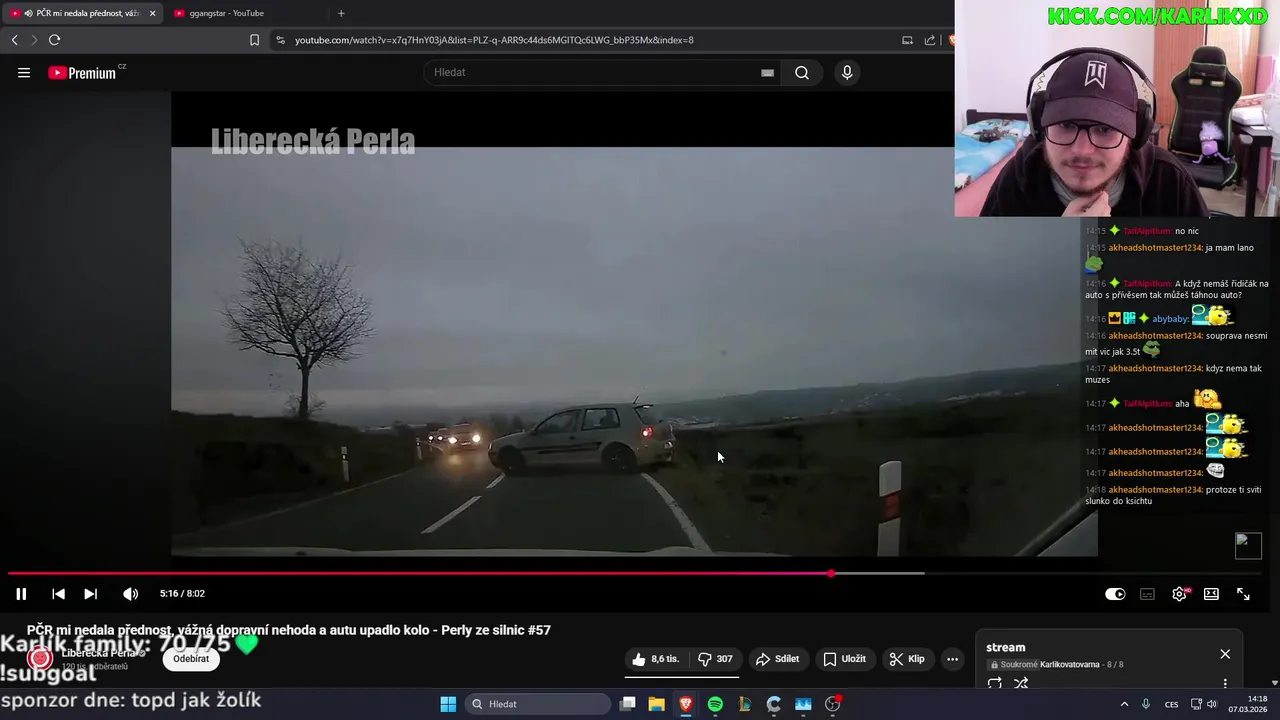1280x720 pixels.
Task: Go back in browser history
Action: coord(14,40)
